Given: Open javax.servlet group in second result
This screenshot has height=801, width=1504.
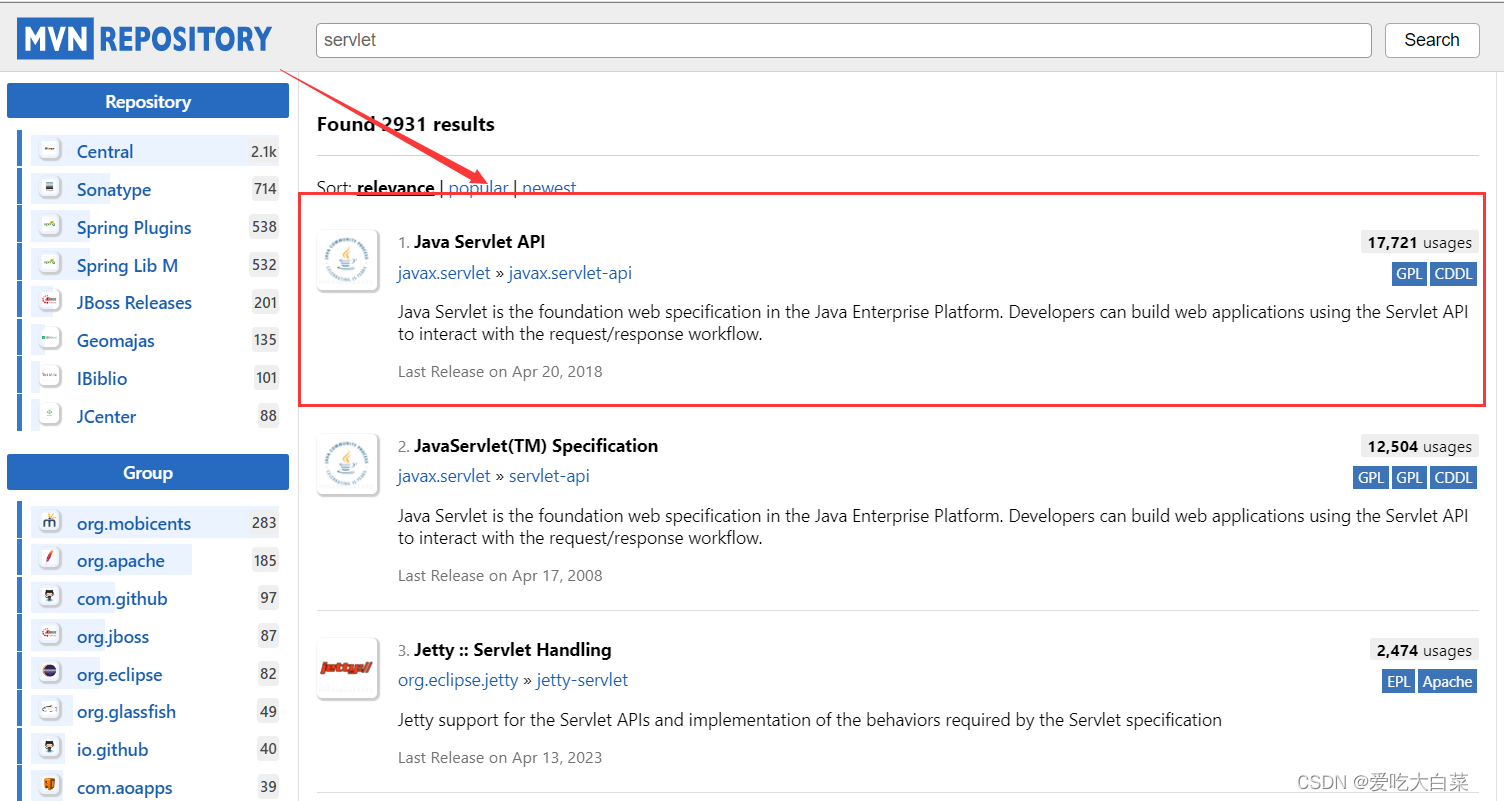Looking at the screenshot, I should (x=444, y=476).
